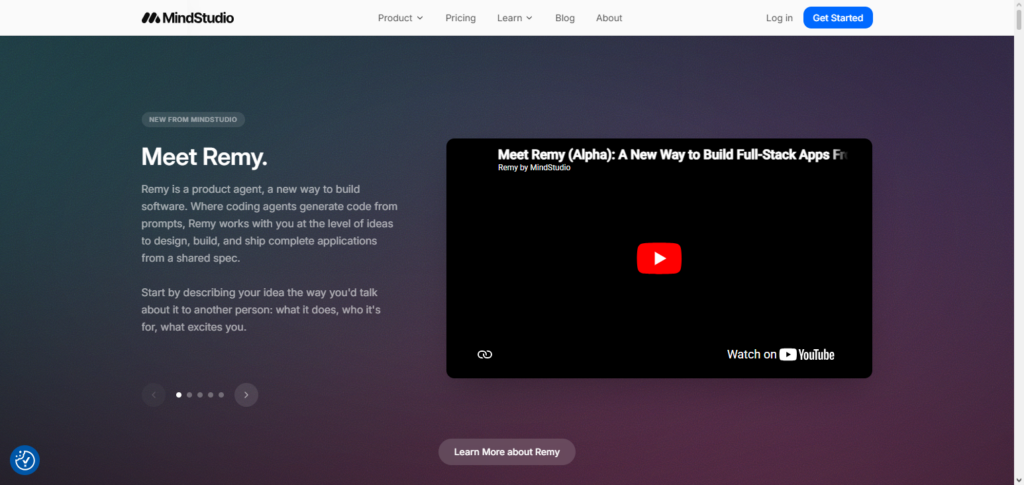The width and height of the screenshot is (1024, 485).
Task: Open the cookie consent preferences icon
Action: click(x=25, y=460)
